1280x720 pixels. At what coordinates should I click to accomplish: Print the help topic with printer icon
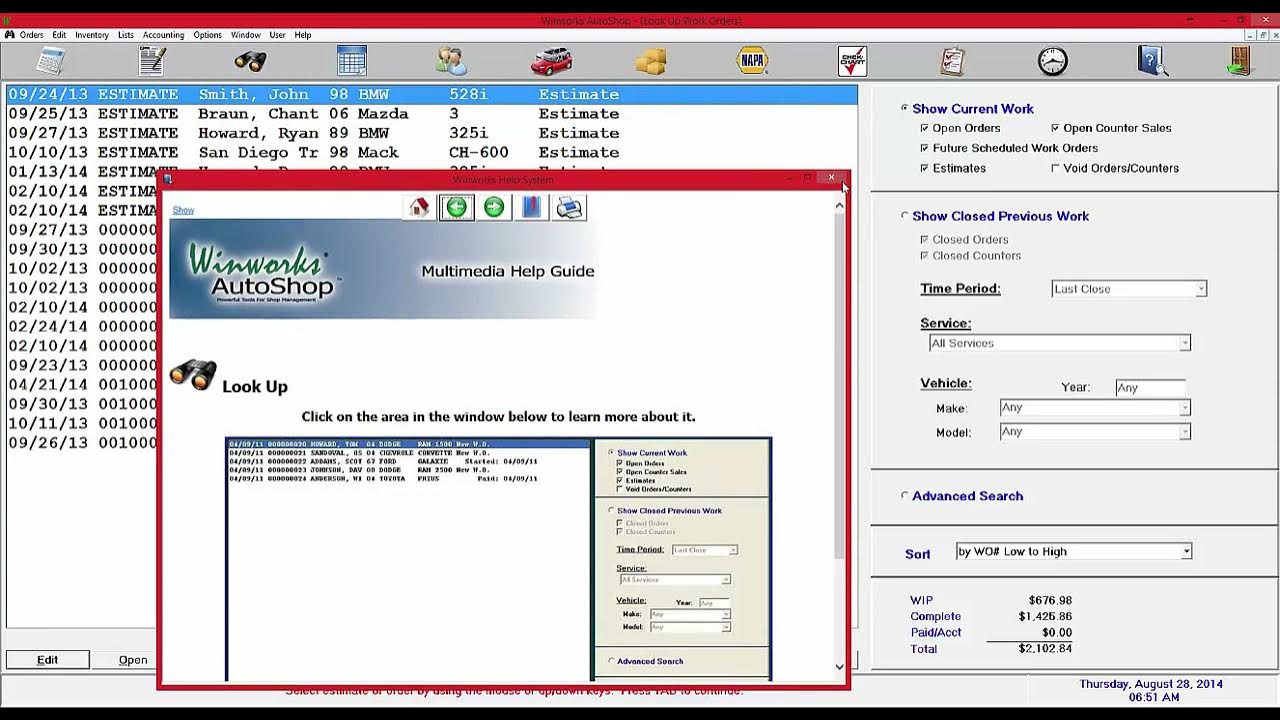tap(570, 207)
